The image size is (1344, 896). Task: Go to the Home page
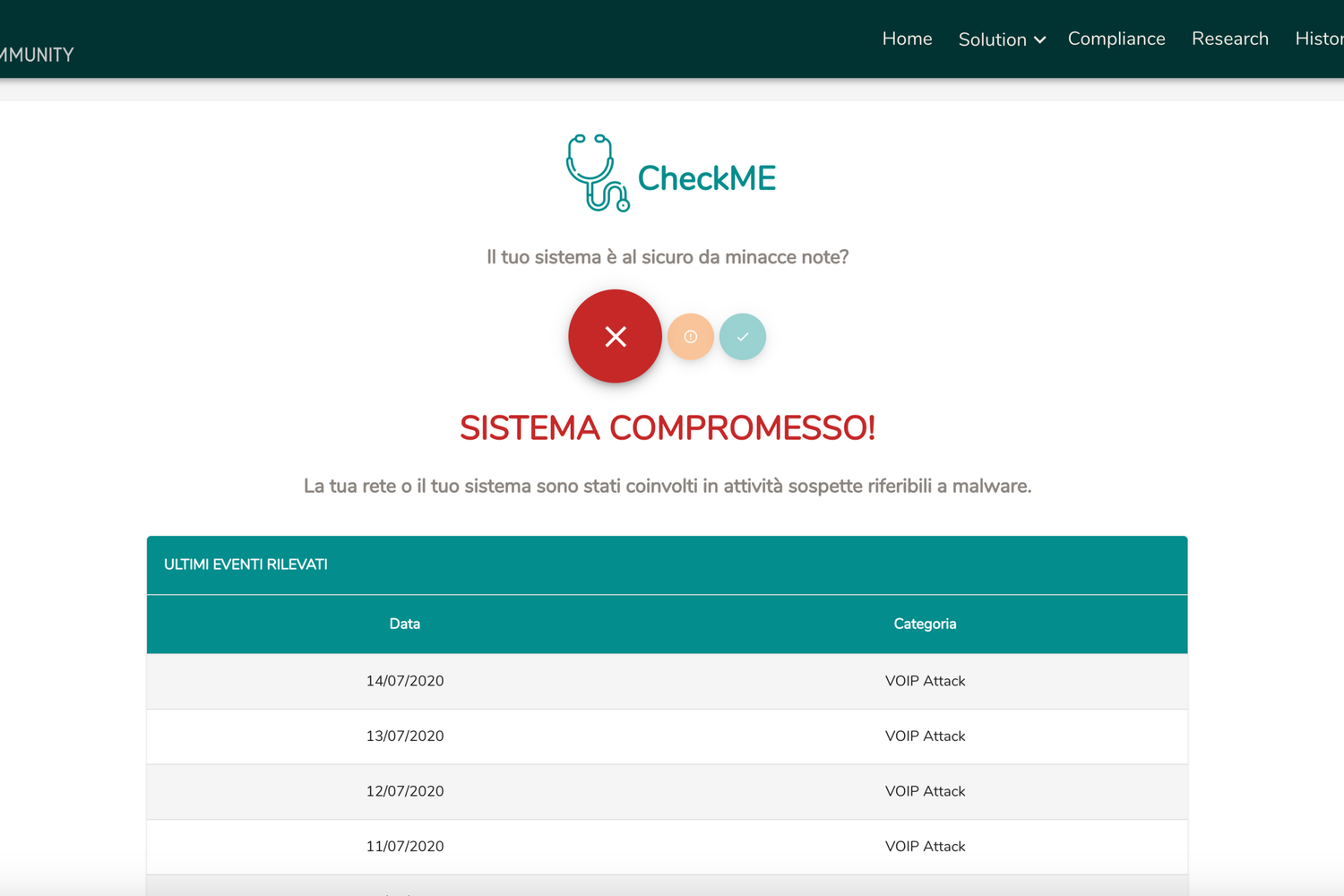coord(907,39)
